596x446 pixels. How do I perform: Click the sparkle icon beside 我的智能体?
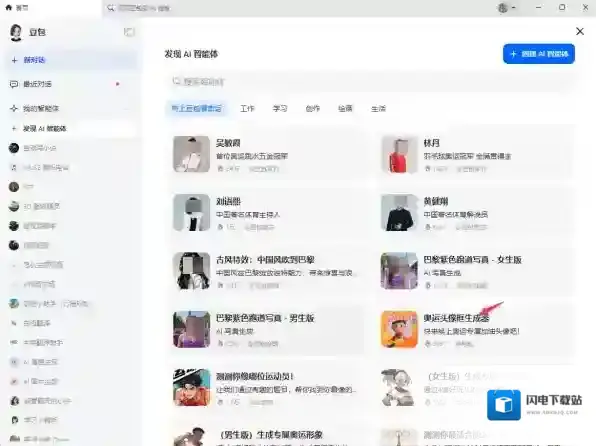click(14, 108)
